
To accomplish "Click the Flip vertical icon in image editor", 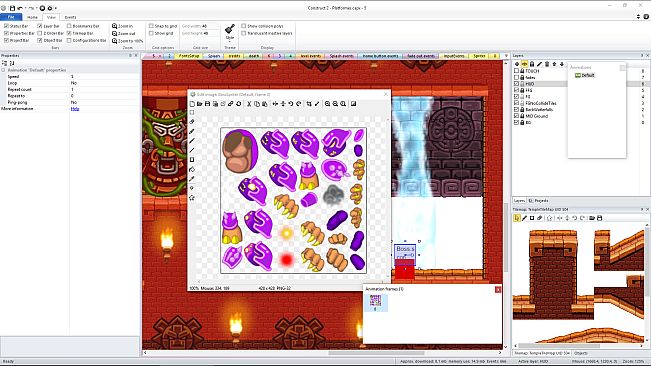I will pyautogui.click(x=283, y=104).
